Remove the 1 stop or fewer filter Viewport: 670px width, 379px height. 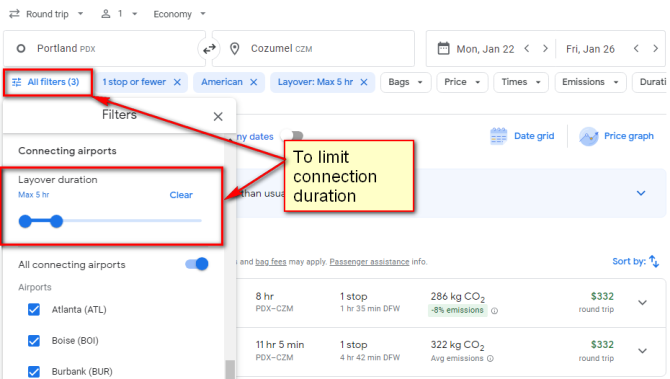pos(177,82)
